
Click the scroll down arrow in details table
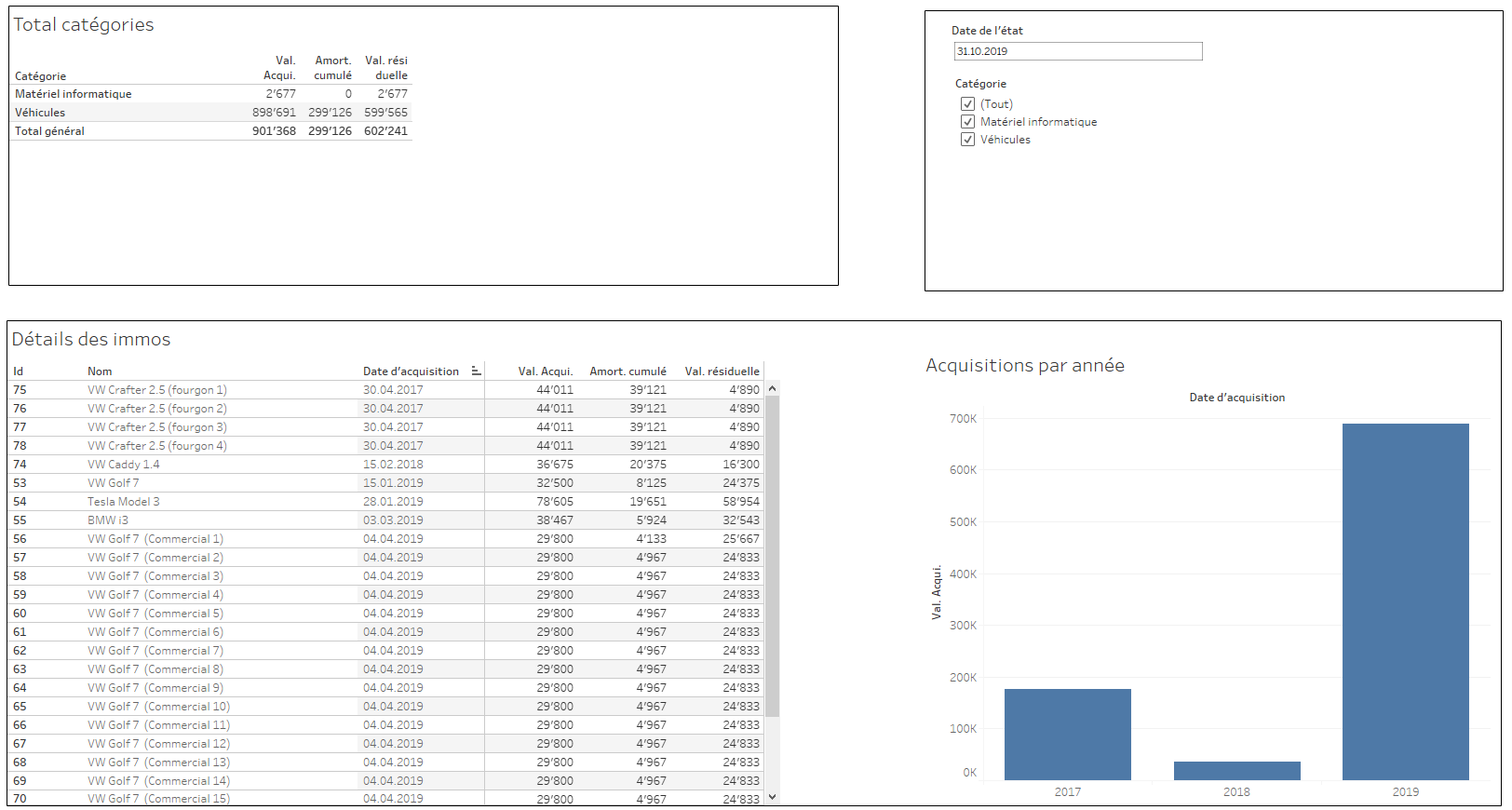(x=772, y=797)
